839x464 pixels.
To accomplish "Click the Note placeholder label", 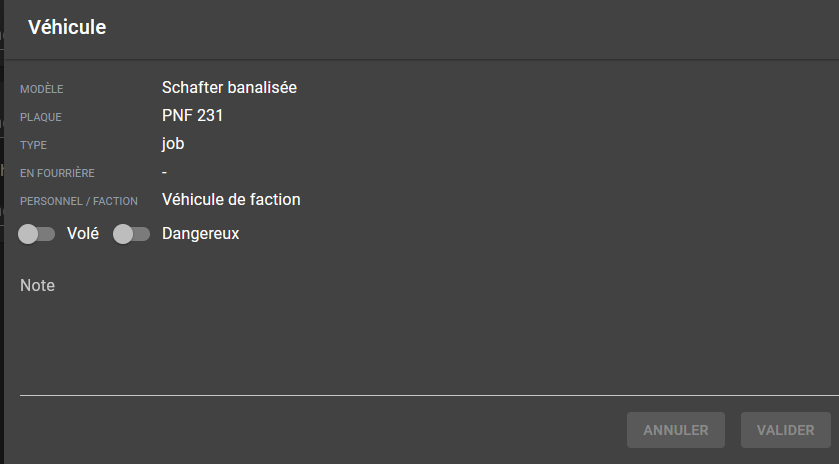I will (38, 286).
